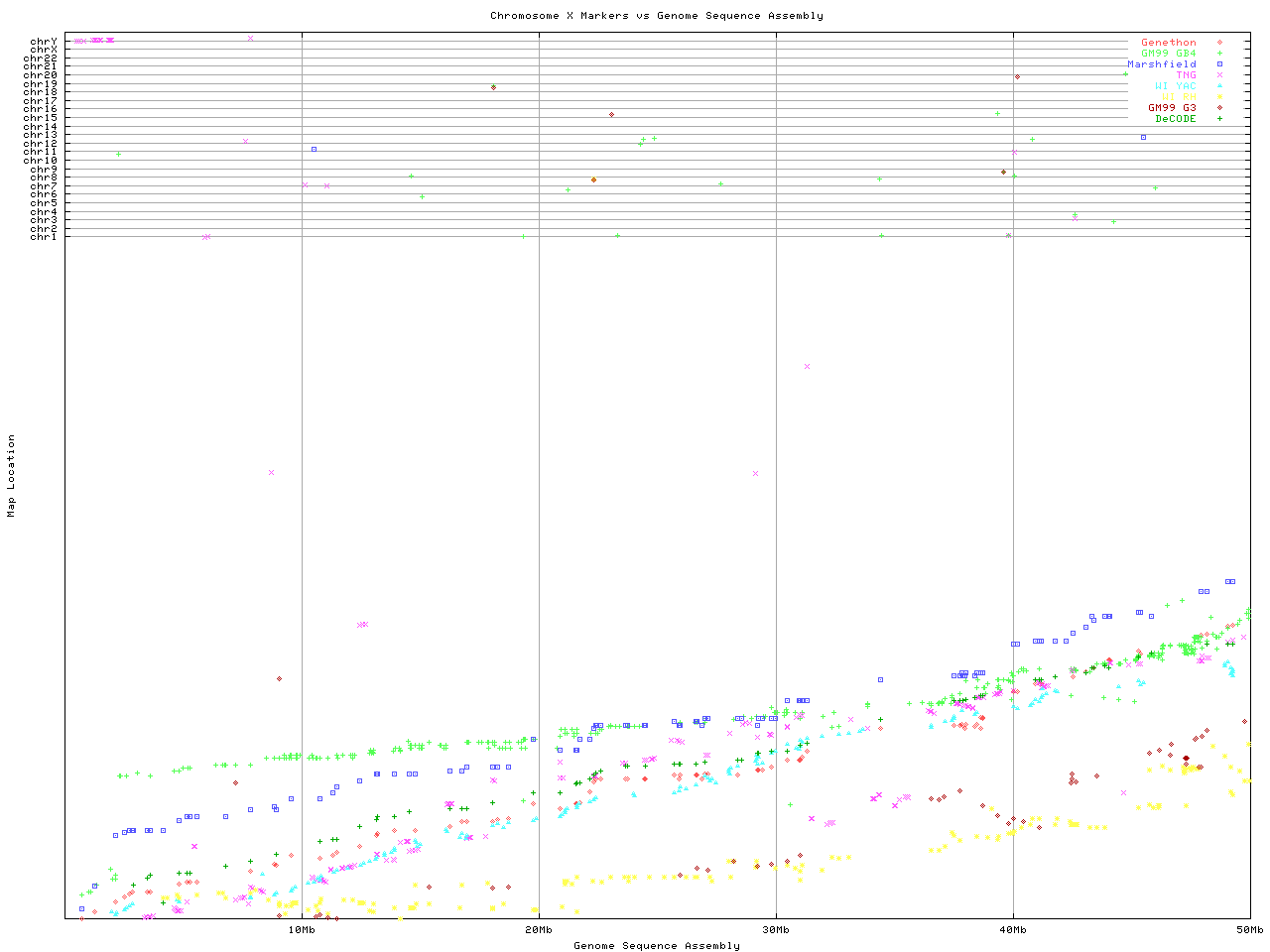Click the 30Mb tick label on x-axis

(x=776, y=929)
